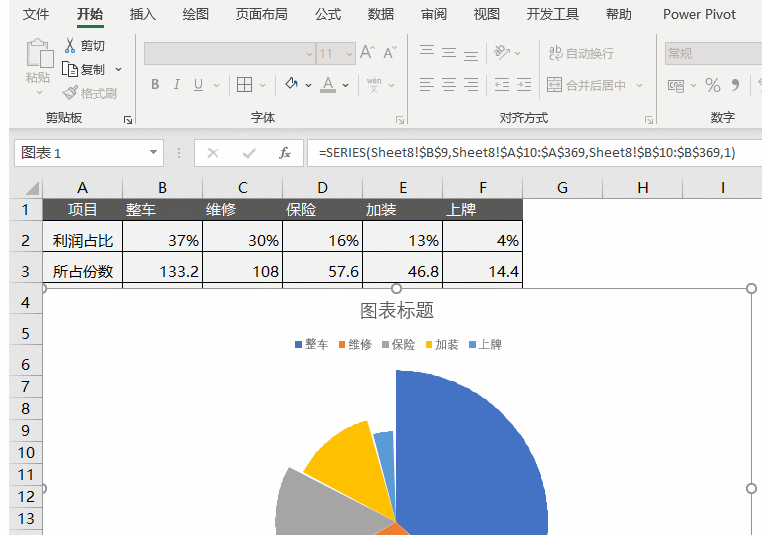This screenshot has height=535, width=762.
Task: Open the Name Box dropdown arrow
Action: (153, 153)
